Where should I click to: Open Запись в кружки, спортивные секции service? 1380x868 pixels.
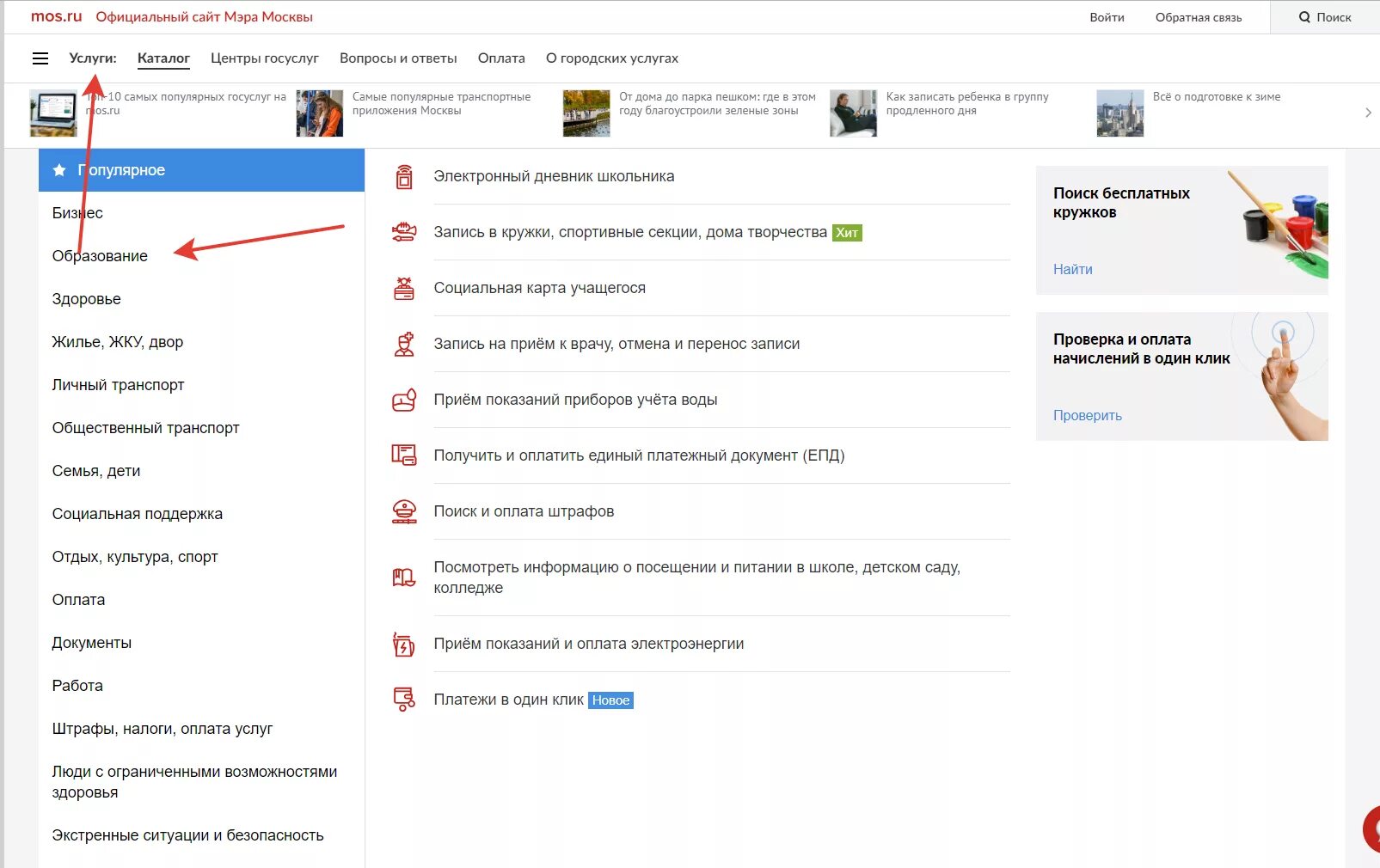point(630,232)
